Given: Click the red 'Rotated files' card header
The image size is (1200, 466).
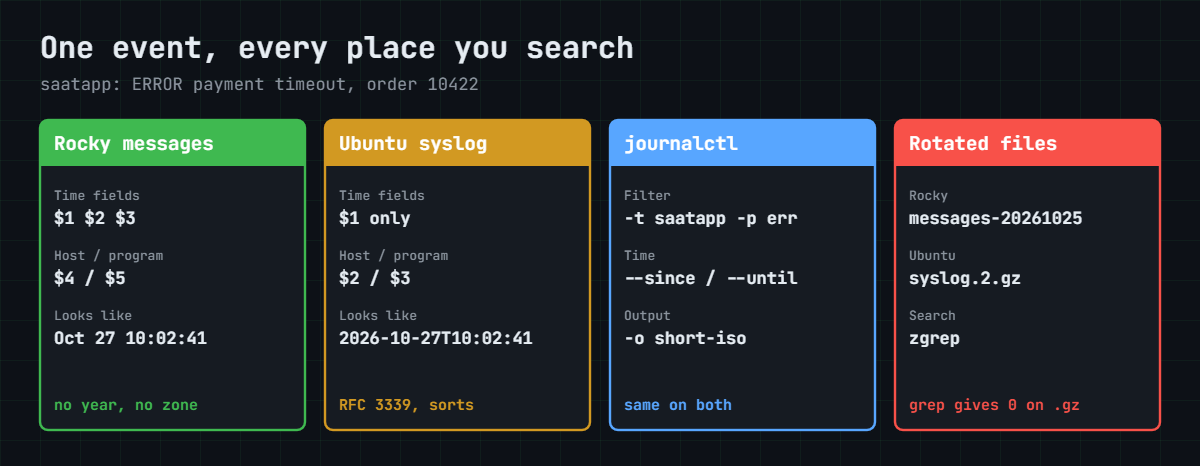Looking at the screenshot, I should [x=1027, y=143].
